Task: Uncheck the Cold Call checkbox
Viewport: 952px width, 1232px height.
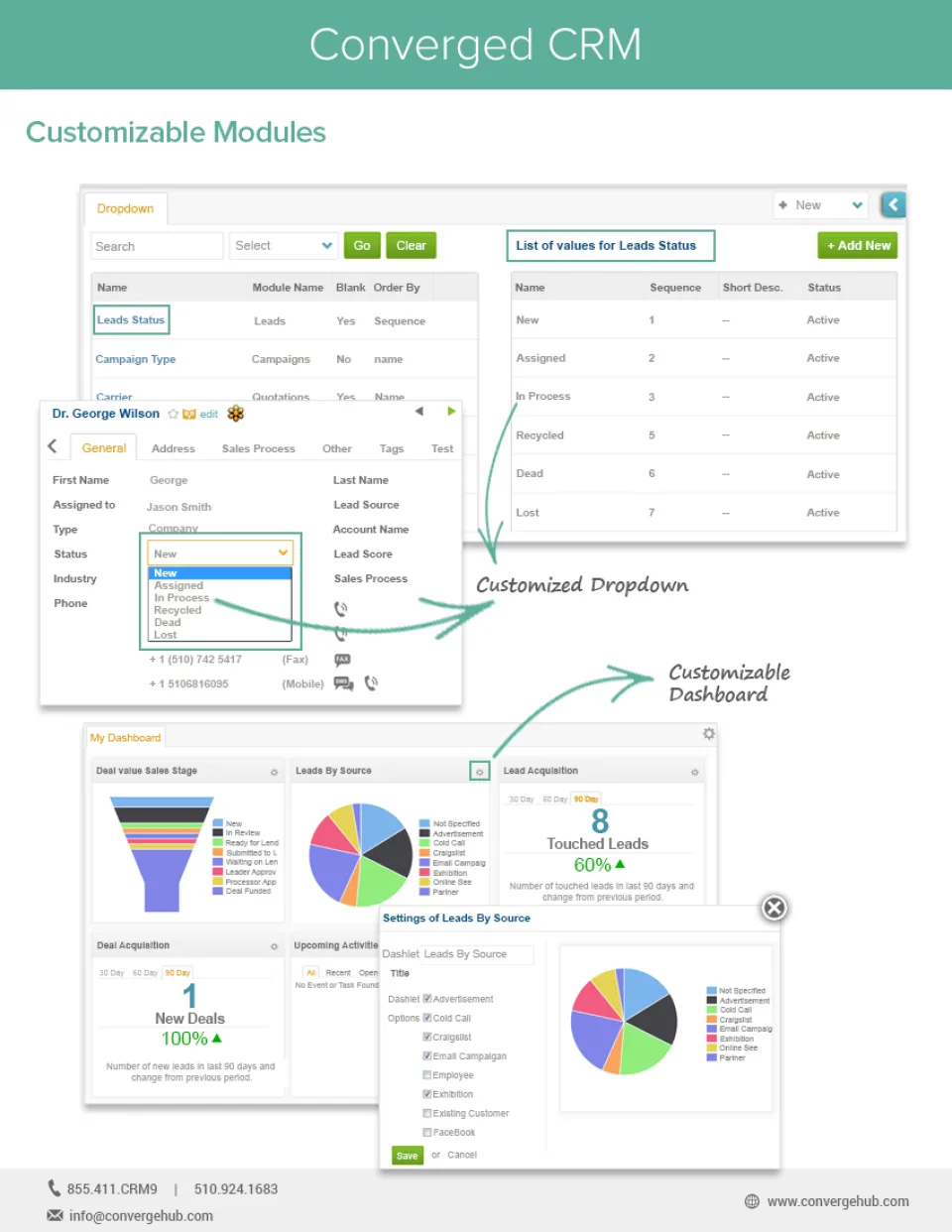Action: (427, 1018)
